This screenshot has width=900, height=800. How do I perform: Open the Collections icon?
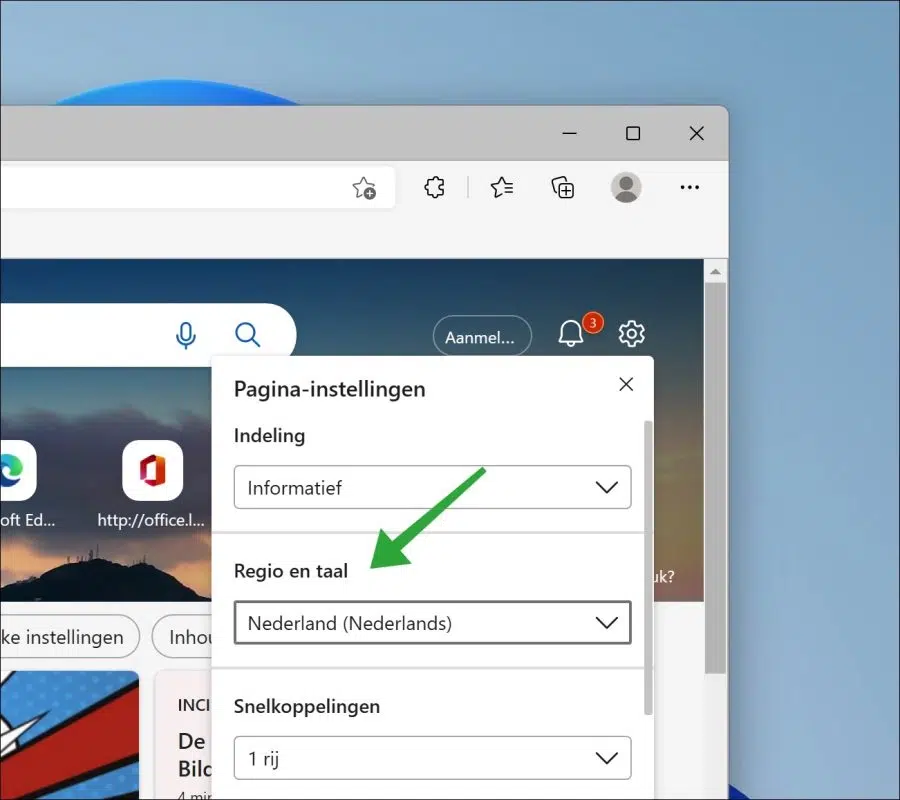pyautogui.click(x=563, y=187)
